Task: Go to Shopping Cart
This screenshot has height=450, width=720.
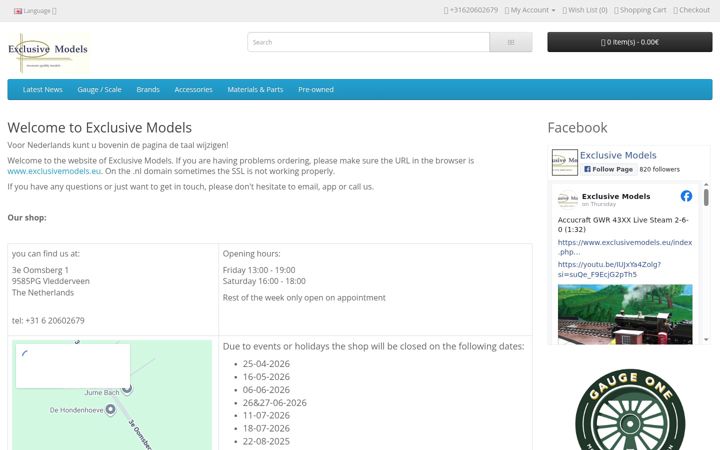Action: point(640,10)
